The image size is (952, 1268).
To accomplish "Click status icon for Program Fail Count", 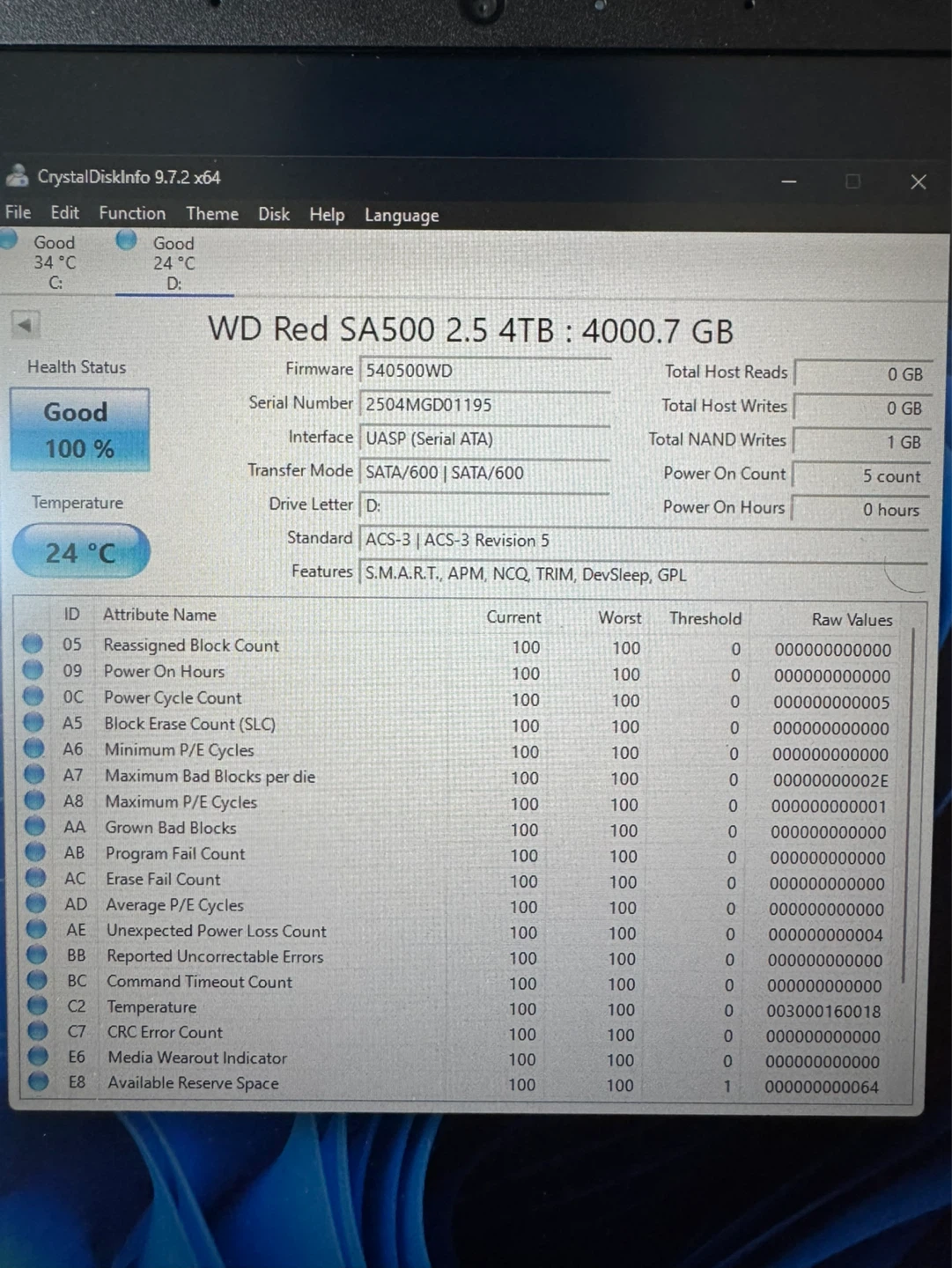I will (x=35, y=851).
